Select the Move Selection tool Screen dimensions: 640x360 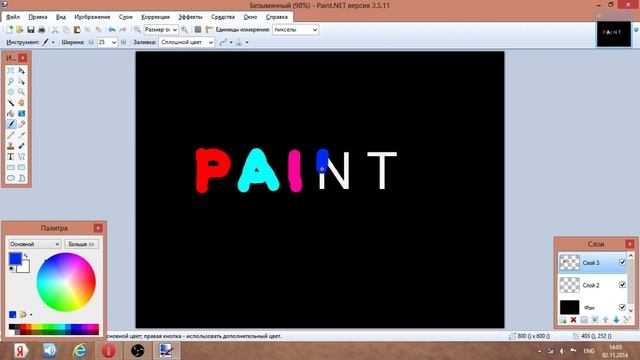tap(22, 81)
